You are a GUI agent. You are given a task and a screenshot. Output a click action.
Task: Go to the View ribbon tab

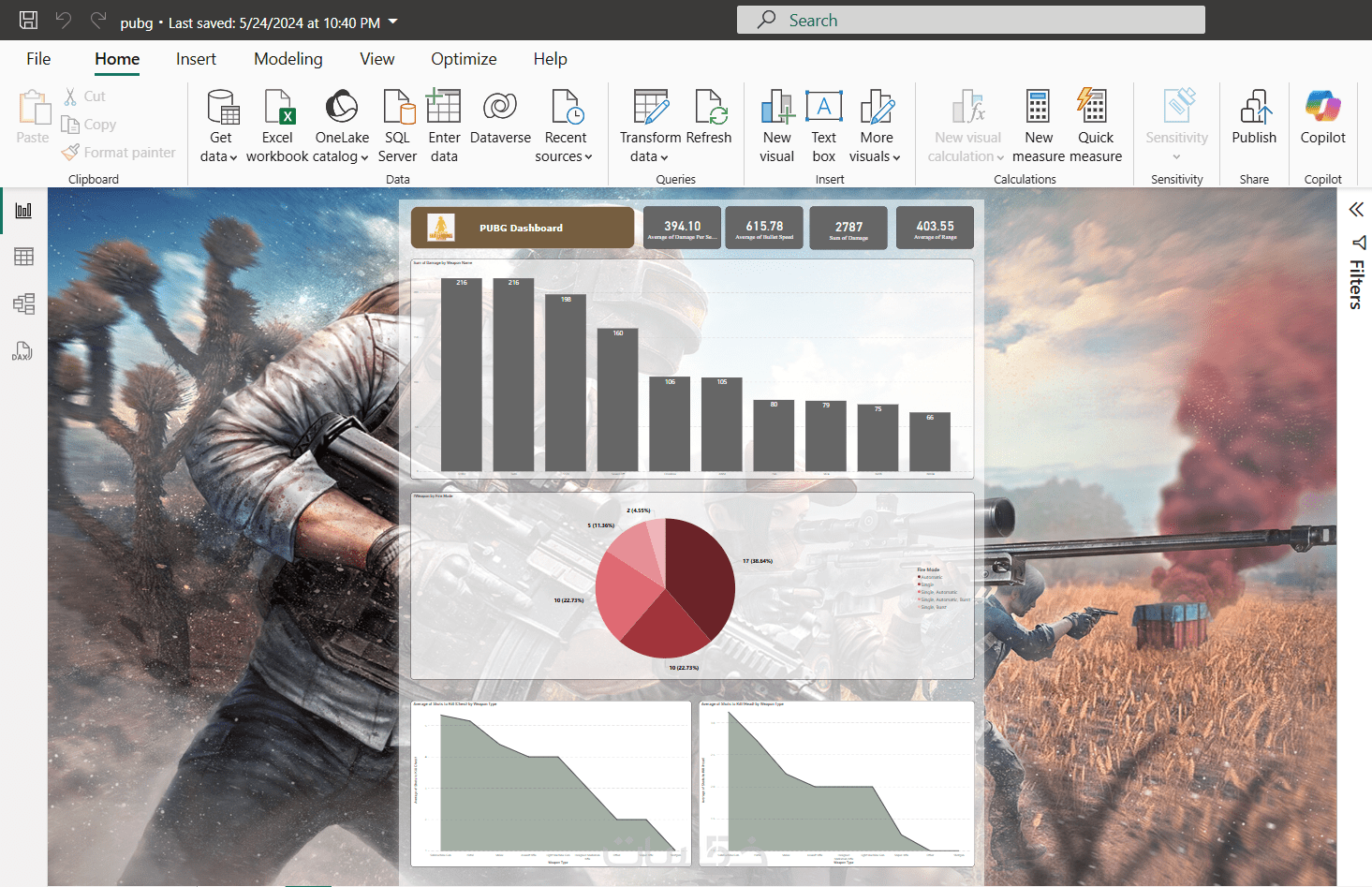pyautogui.click(x=377, y=59)
